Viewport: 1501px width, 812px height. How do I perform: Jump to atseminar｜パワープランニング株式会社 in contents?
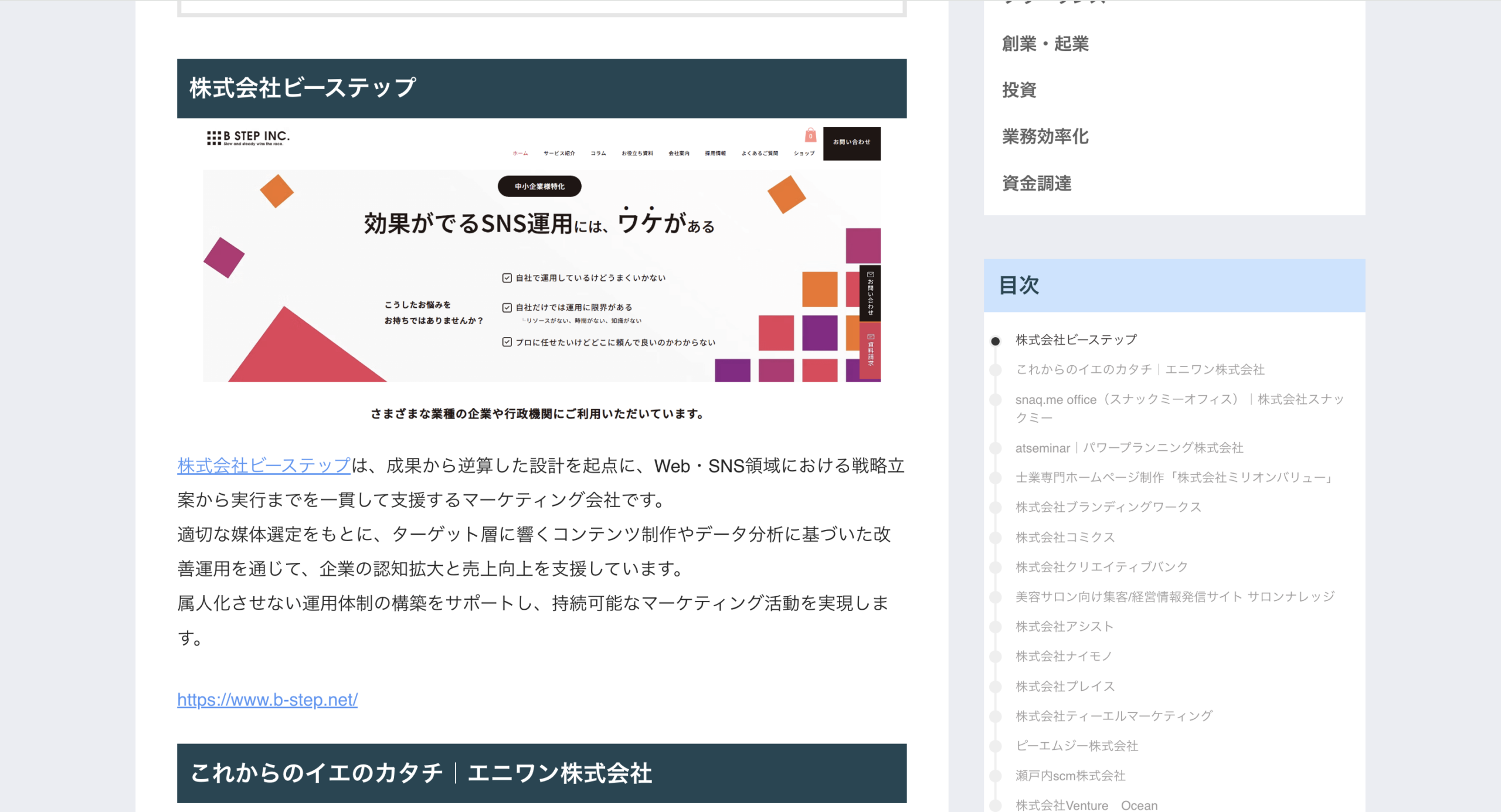tap(1129, 448)
